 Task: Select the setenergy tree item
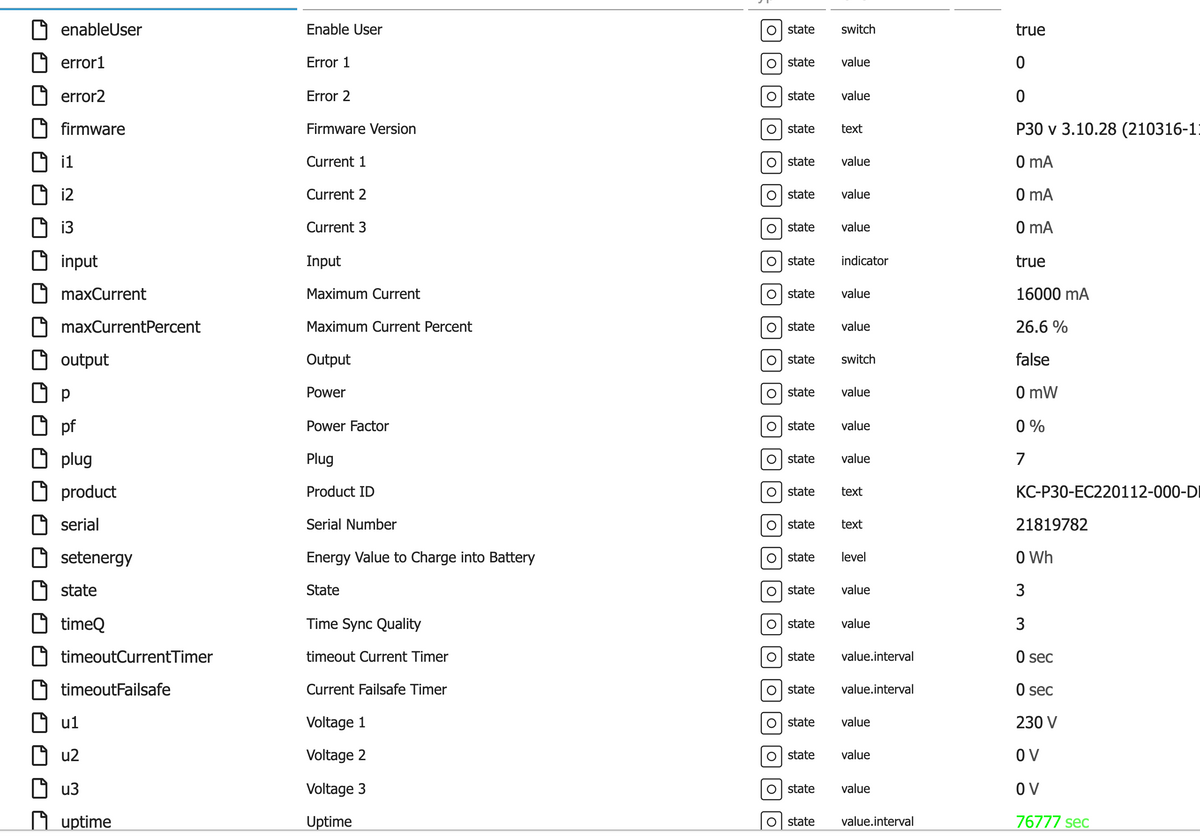tap(96, 558)
